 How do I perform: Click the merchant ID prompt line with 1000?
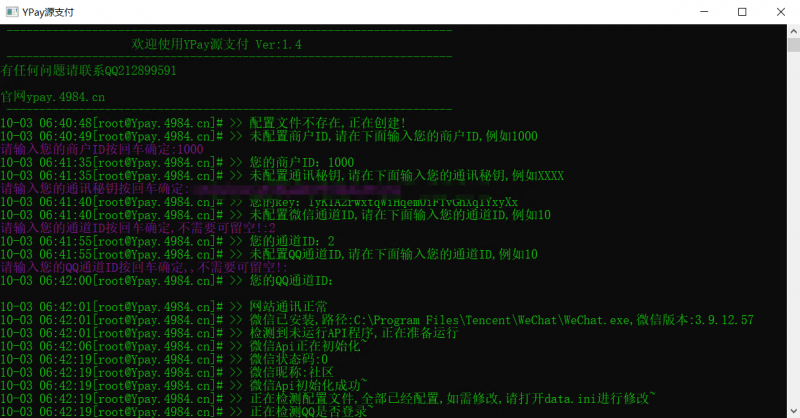click(102, 149)
